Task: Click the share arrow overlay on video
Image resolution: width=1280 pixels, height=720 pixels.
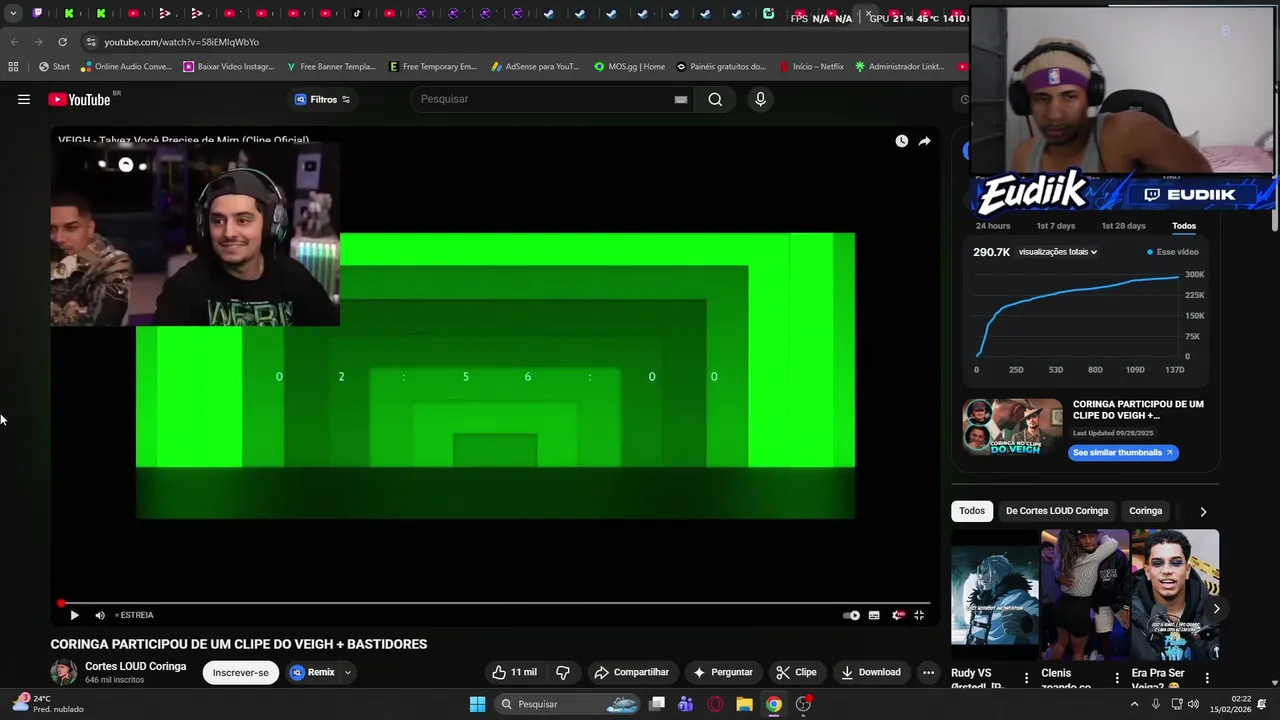Action: [x=924, y=141]
